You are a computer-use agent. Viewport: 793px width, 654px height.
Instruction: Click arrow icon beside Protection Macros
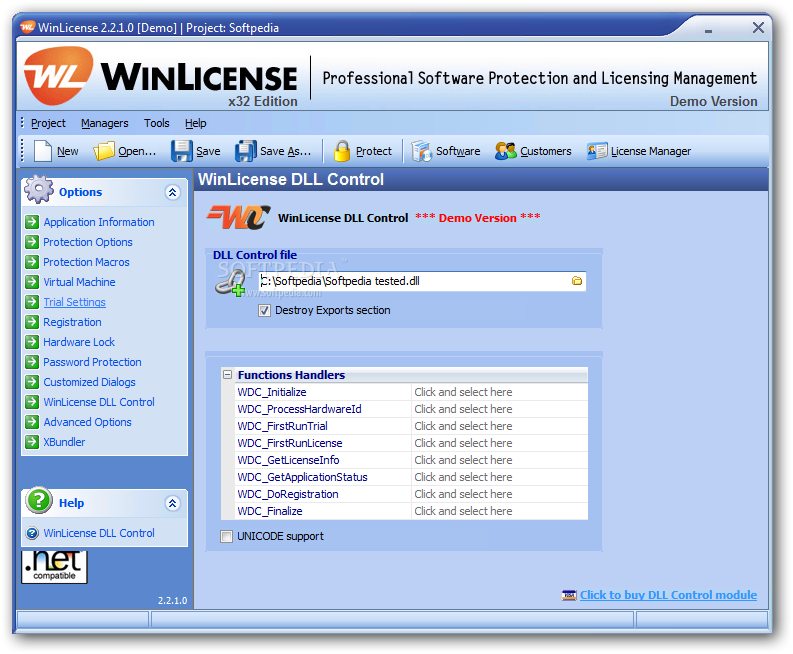[32, 261]
